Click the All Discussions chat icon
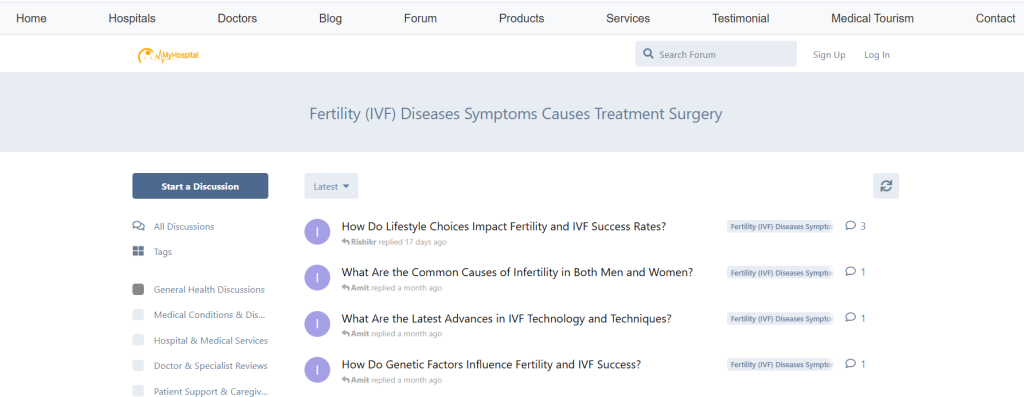This screenshot has width=1024, height=397. [x=138, y=227]
